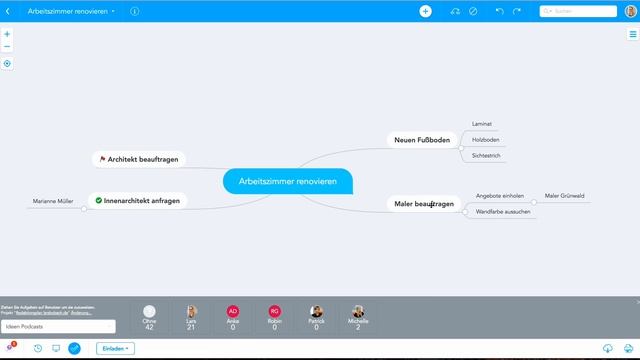Open the map info icon
This screenshot has height=360, width=640.
point(135,11)
